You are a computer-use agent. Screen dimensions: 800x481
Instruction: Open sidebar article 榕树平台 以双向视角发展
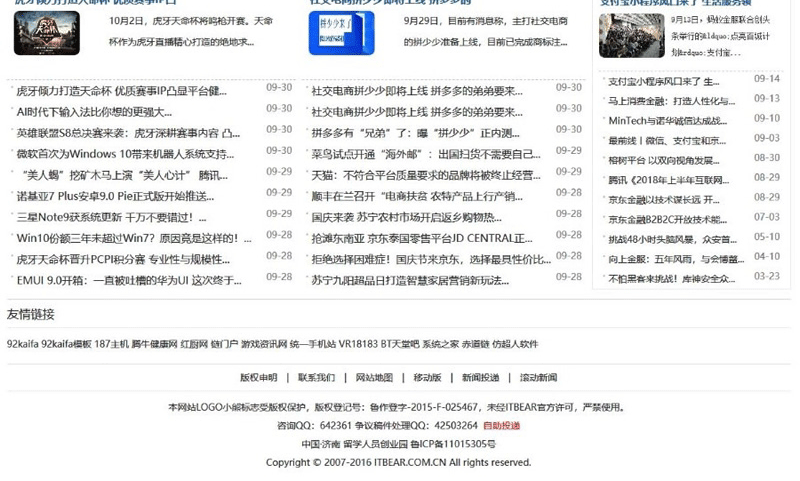[x=663, y=161]
